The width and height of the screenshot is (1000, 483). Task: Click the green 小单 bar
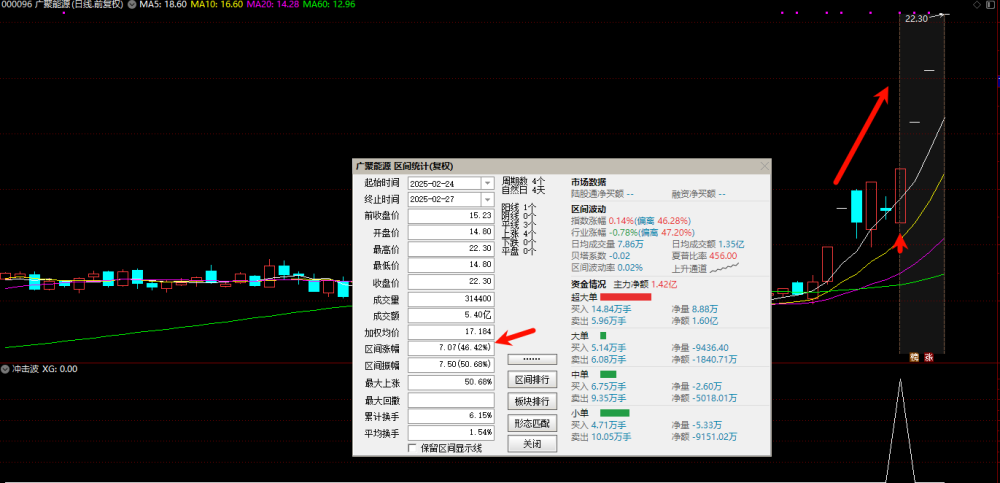[x=614, y=413]
